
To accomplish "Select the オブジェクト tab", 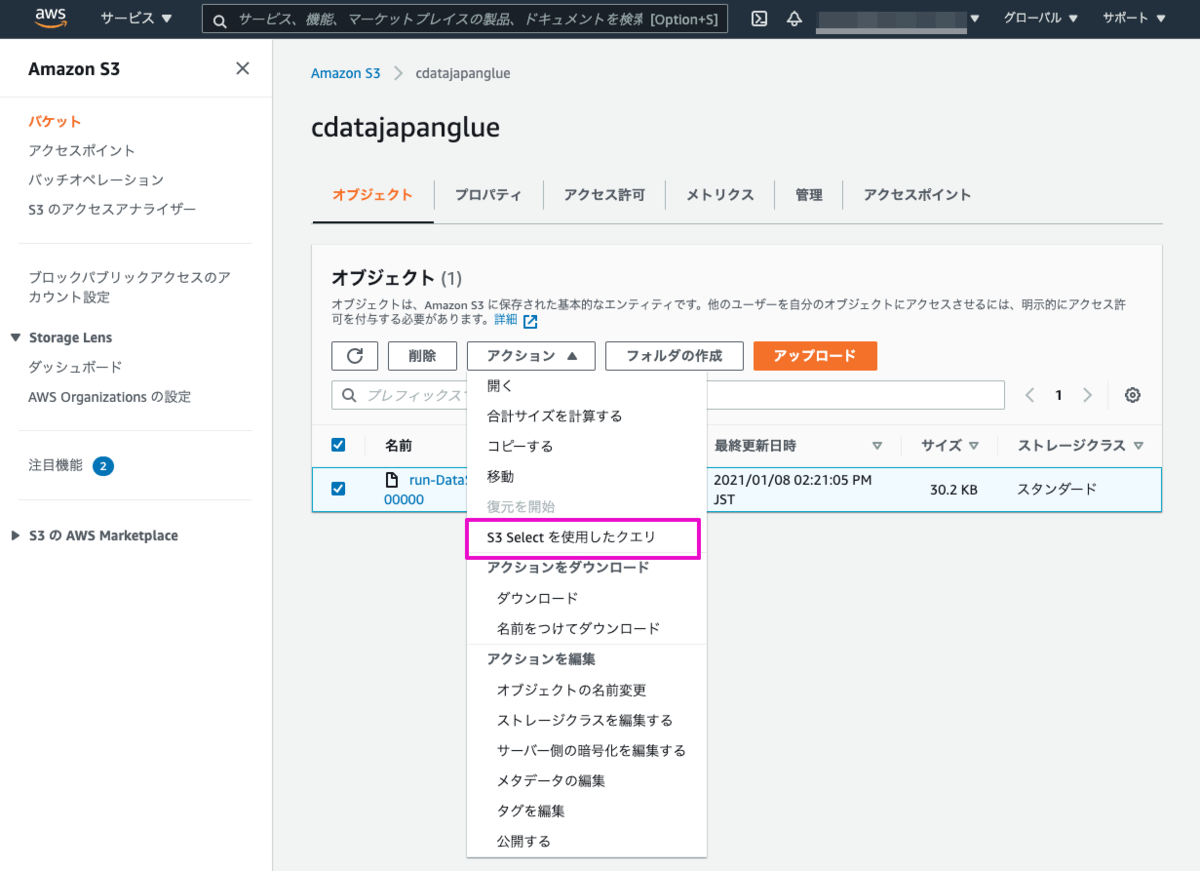I will 373,195.
